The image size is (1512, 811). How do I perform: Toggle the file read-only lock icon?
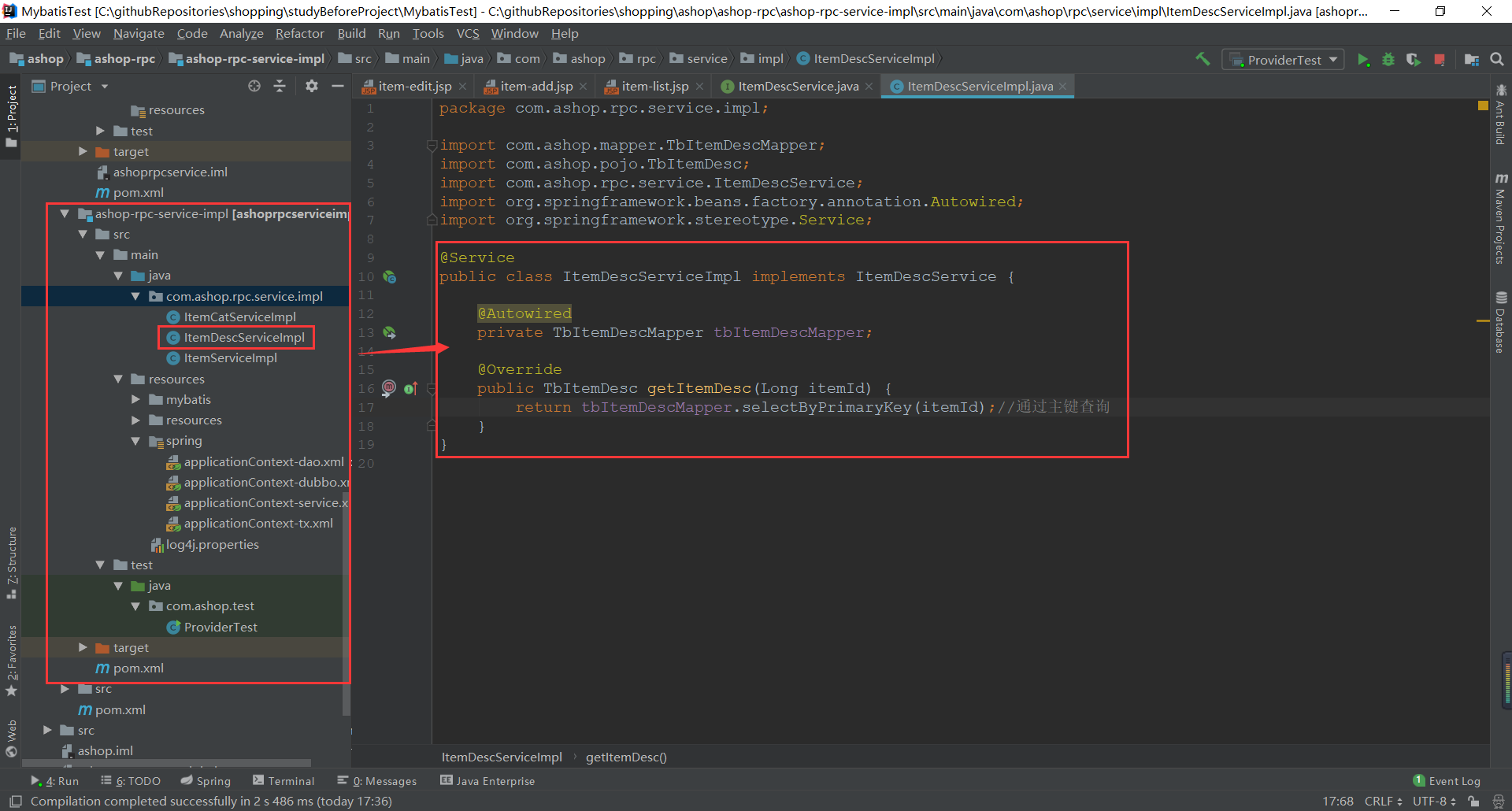1473,802
